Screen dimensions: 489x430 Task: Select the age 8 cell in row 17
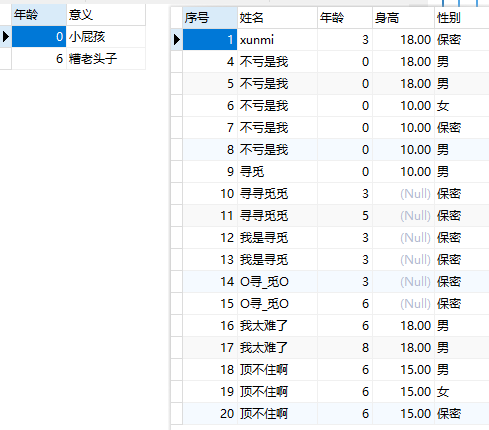[x=345, y=348]
